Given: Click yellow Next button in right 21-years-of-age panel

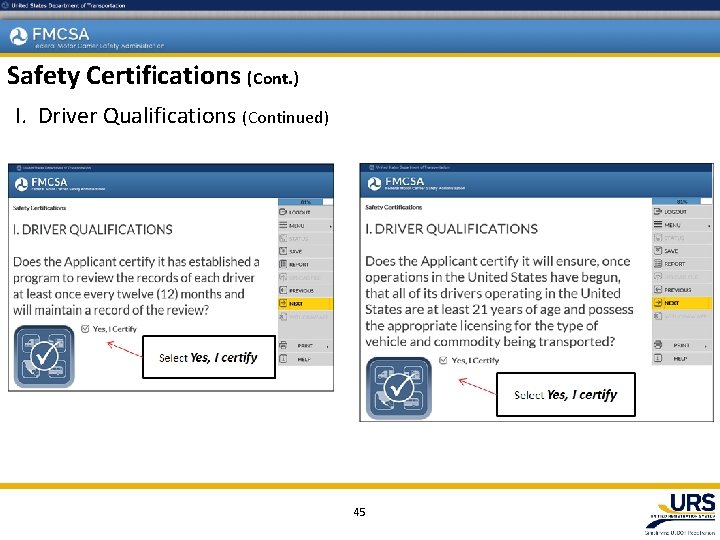Looking at the screenshot, I should tap(682, 303).
